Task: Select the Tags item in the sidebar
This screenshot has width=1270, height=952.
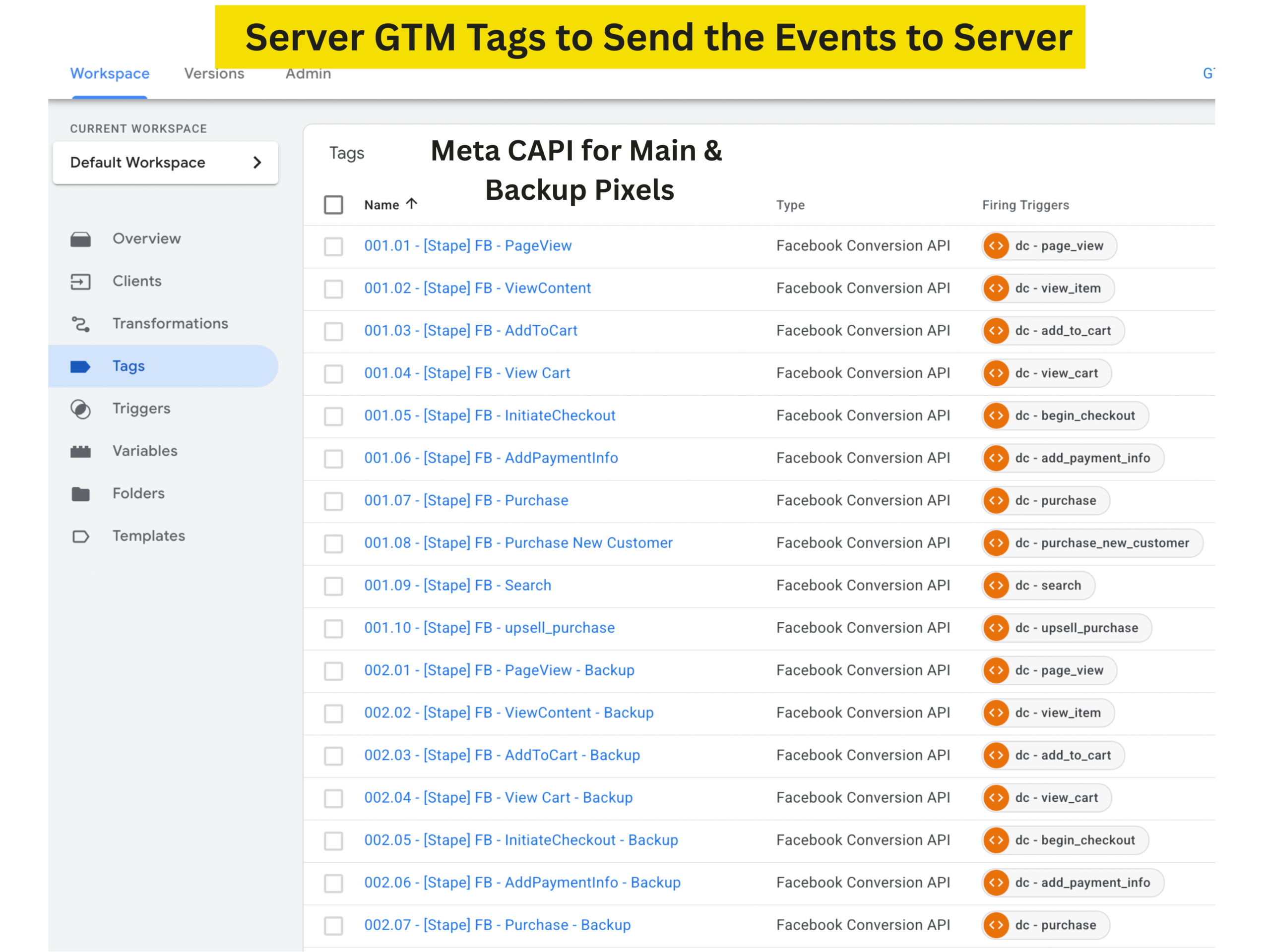Action: click(x=128, y=366)
